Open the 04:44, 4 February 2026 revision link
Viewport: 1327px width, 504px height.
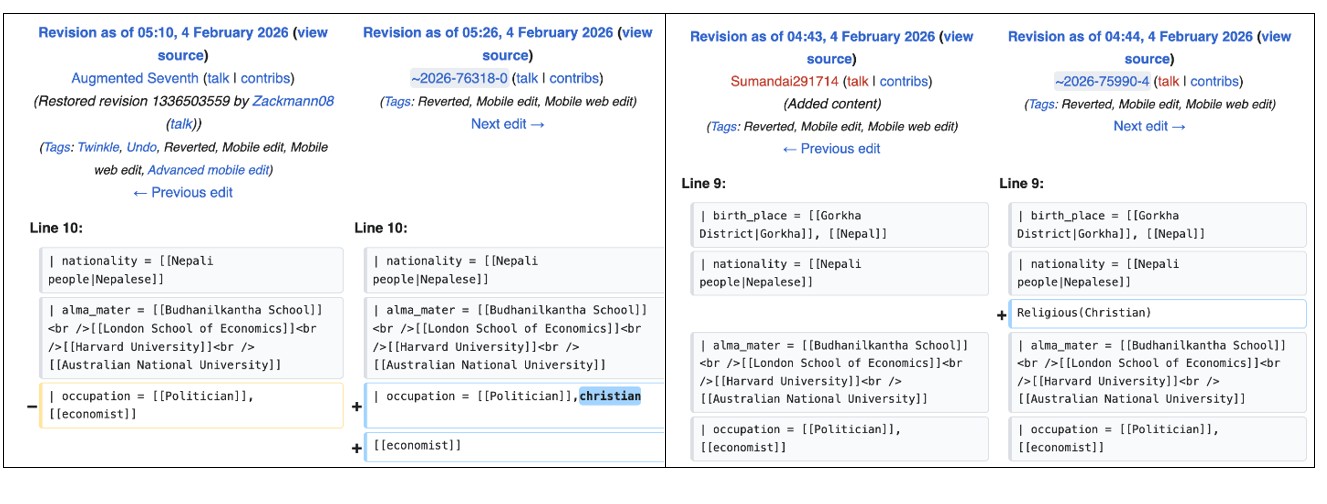tap(1130, 37)
